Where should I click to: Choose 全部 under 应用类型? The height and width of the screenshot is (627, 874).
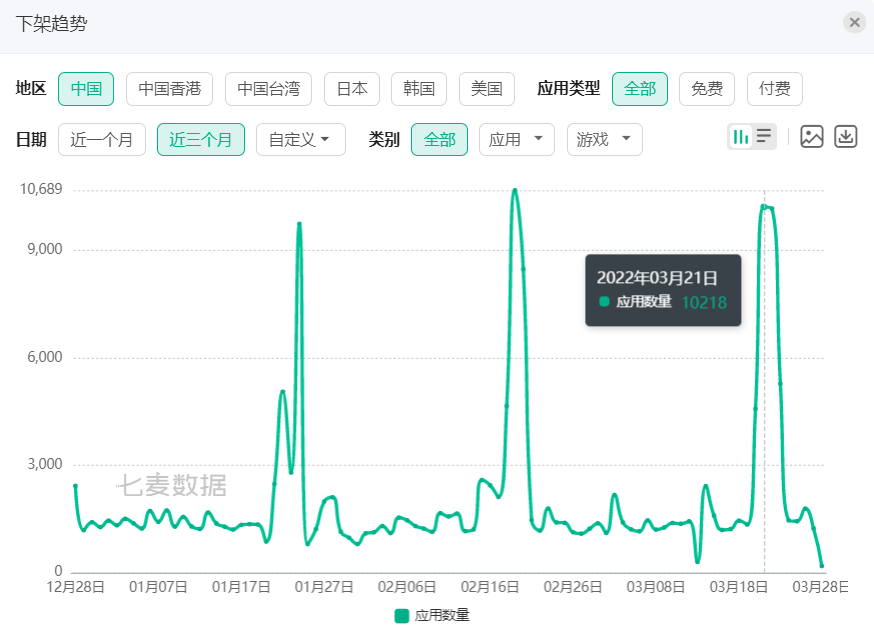[x=640, y=89]
